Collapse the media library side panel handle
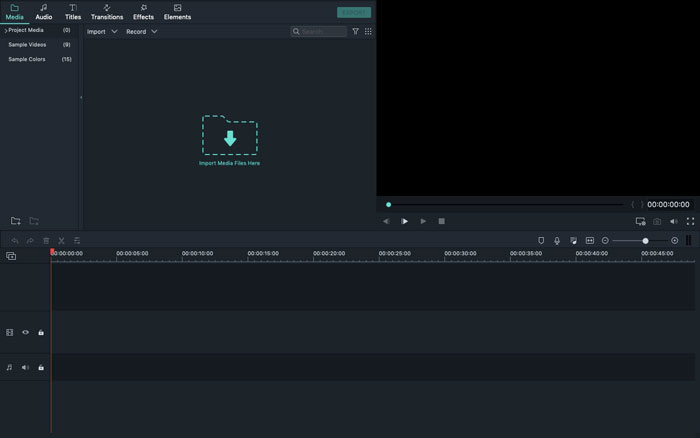The width and height of the screenshot is (700, 438). (x=81, y=97)
